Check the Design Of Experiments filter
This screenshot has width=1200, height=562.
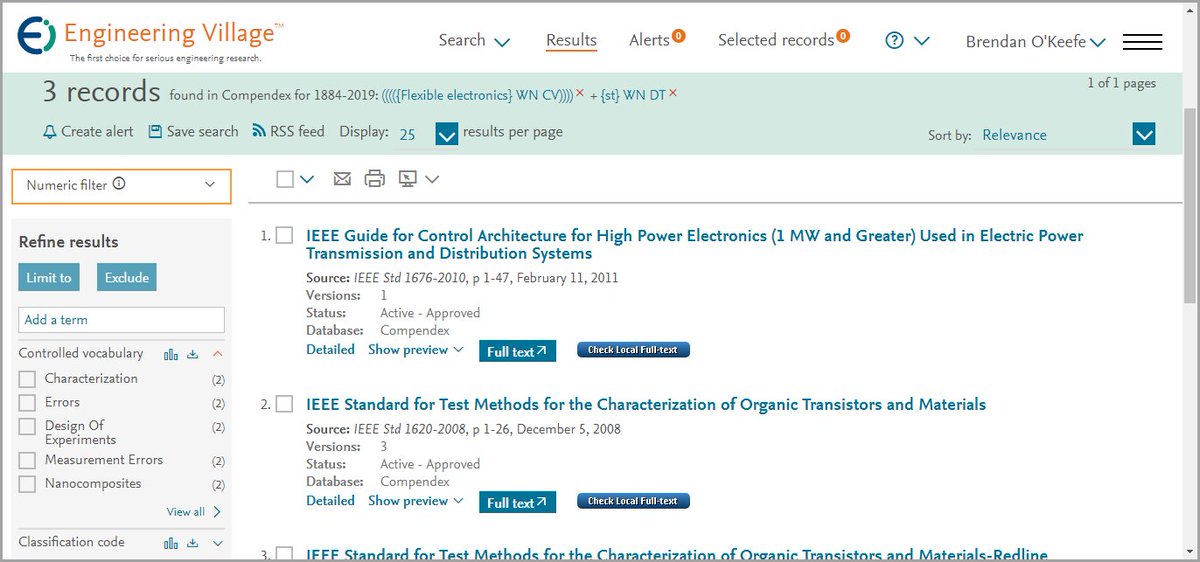[28, 426]
